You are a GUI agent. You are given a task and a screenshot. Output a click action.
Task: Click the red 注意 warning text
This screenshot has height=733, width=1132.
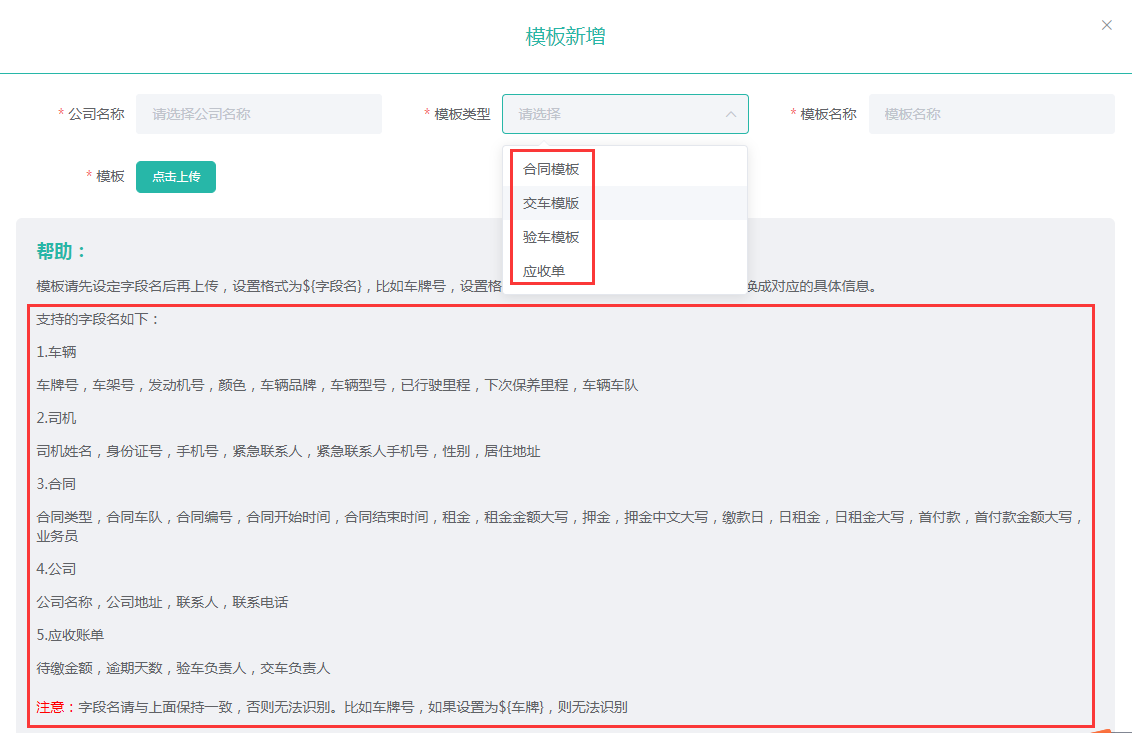pos(50,707)
